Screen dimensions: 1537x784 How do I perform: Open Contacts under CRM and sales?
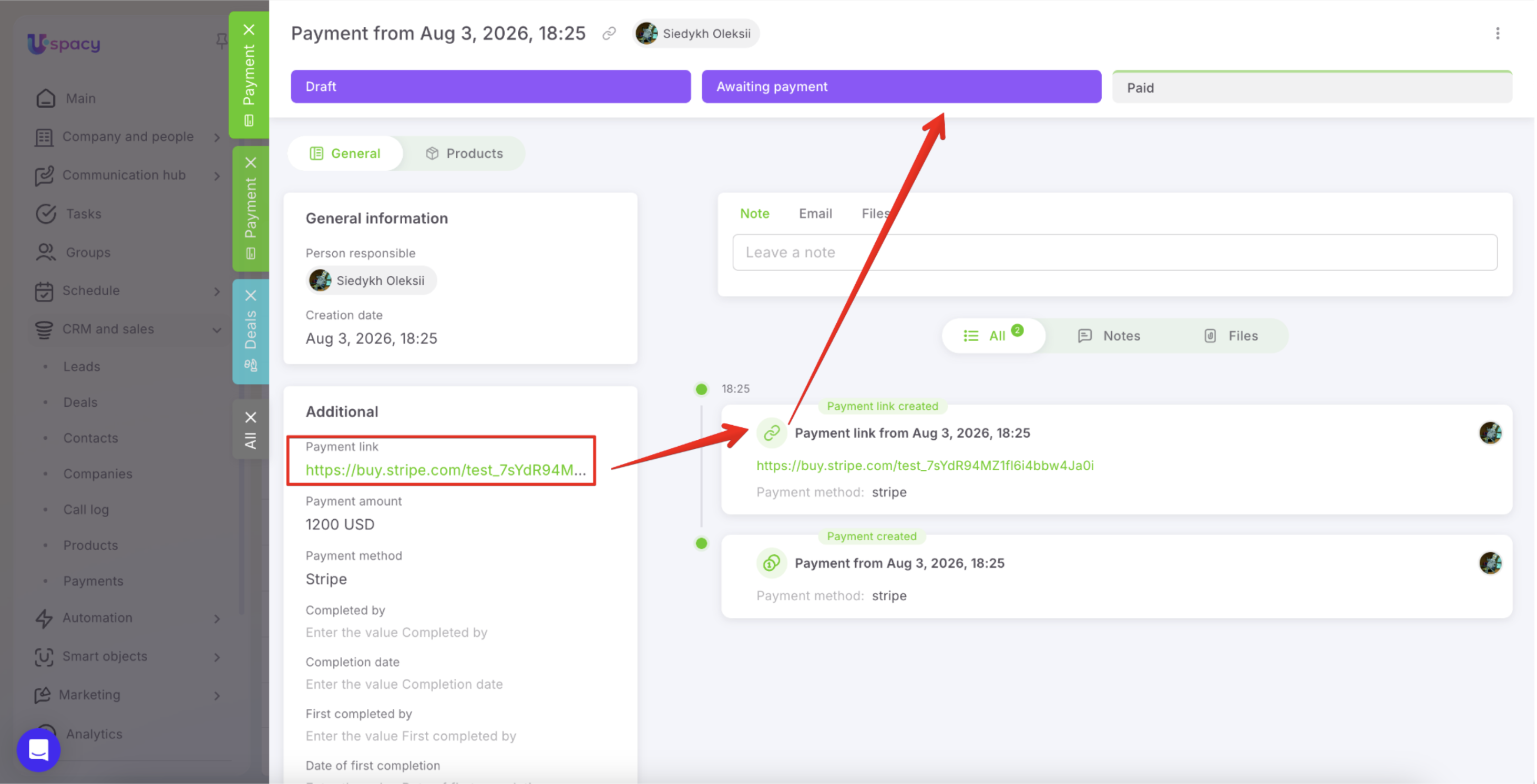pos(91,438)
